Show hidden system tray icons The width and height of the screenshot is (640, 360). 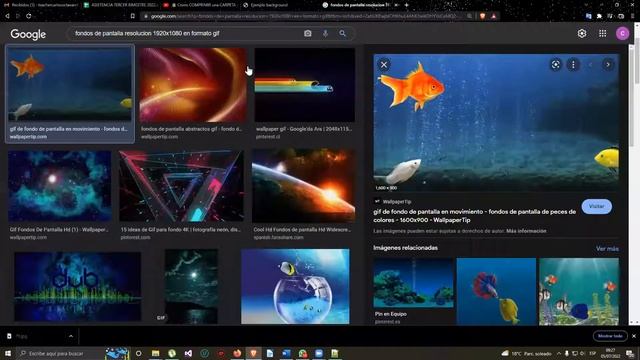click(558, 353)
